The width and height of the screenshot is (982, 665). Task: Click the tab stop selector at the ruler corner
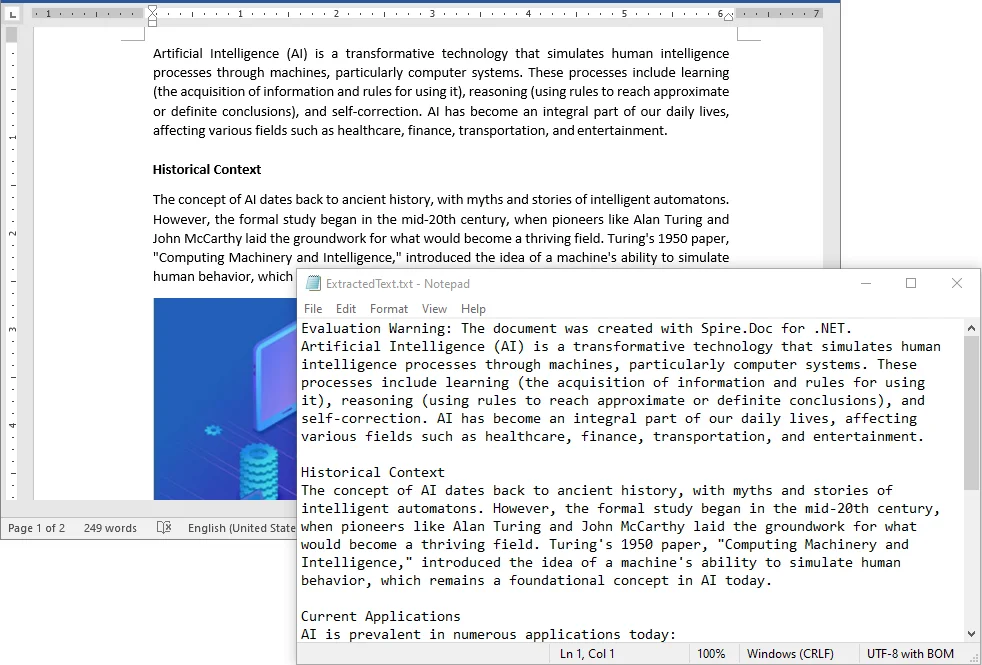click(x=12, y=13)
